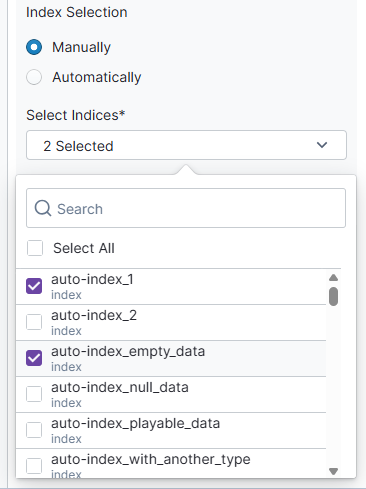366x489 pixels.
Task: Check the auto-index_with_another_type checkbox
Action: click(x=34, y=466)
